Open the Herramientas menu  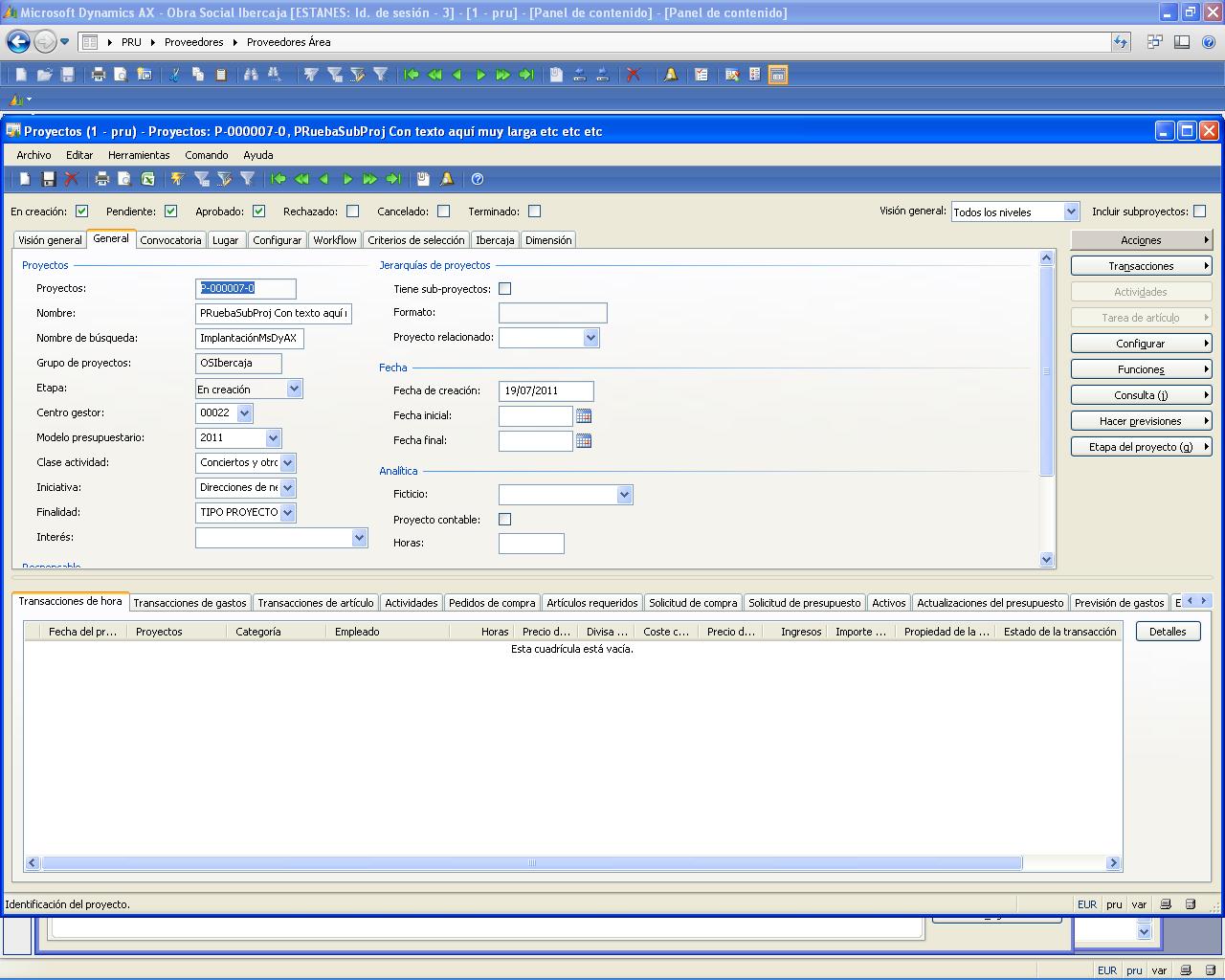pos(139,155)
